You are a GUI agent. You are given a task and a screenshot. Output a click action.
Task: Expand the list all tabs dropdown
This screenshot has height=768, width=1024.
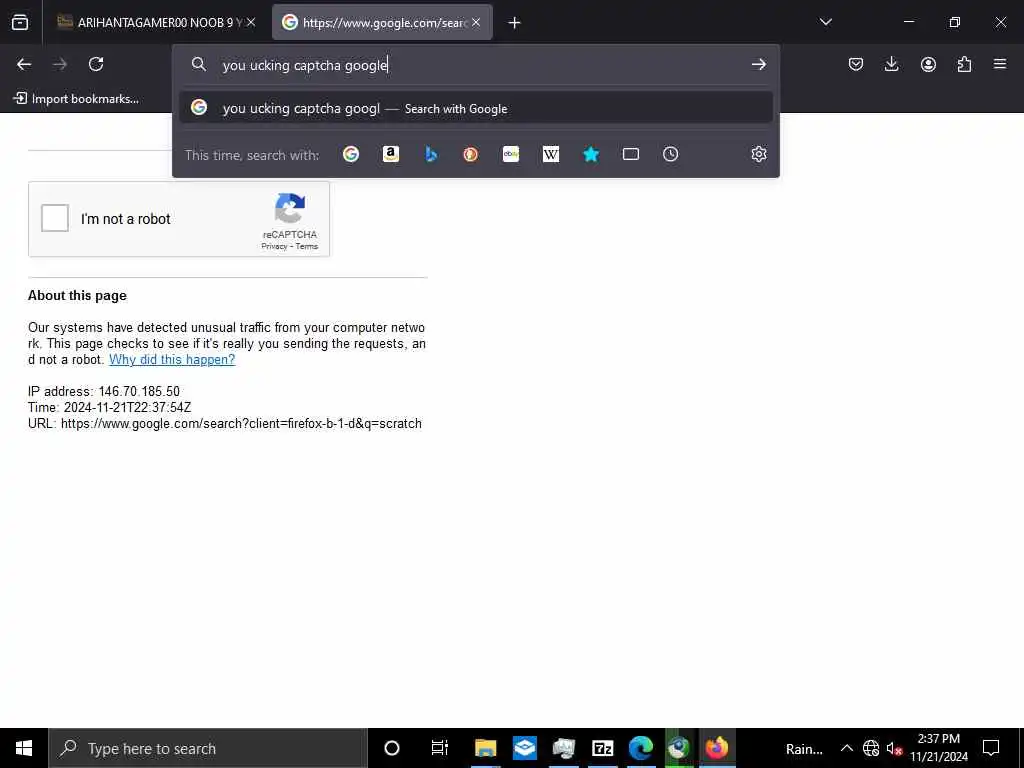[x=825, y=22]
